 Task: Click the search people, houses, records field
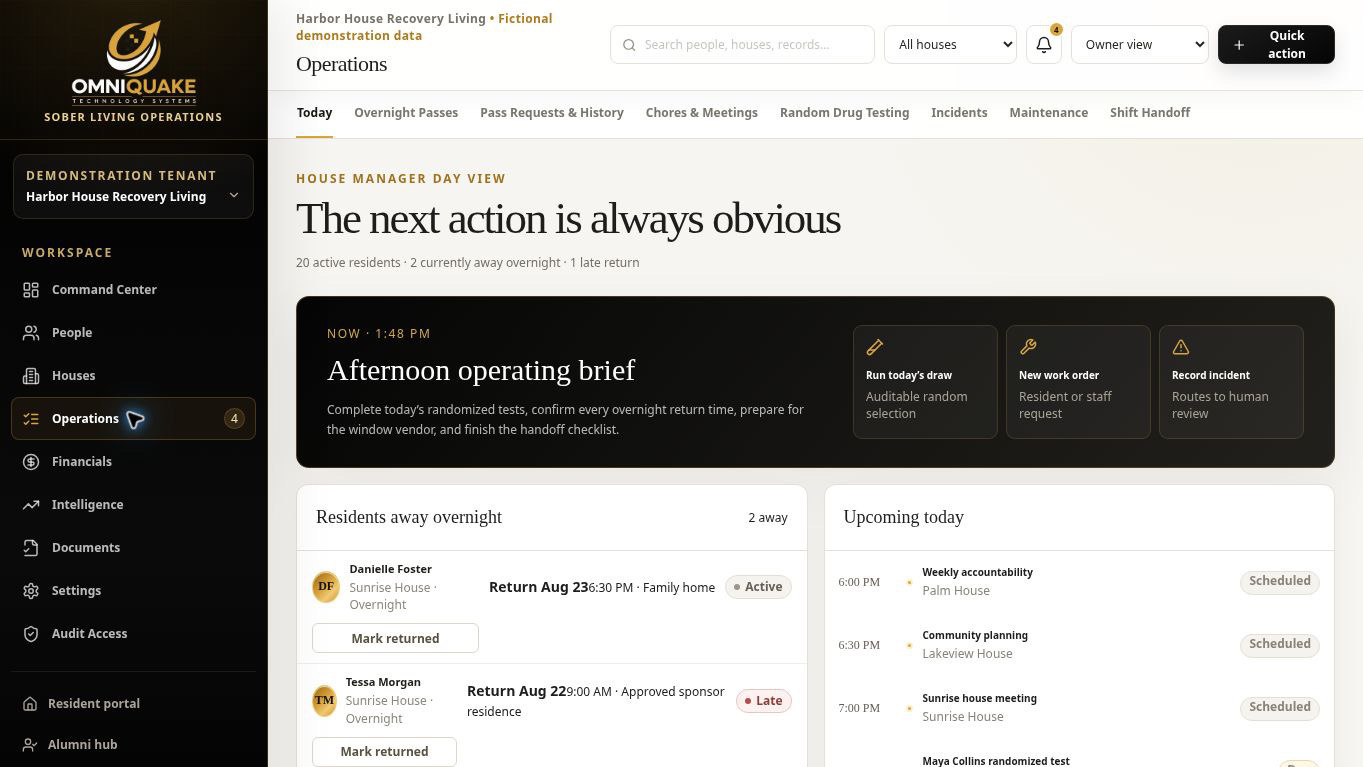coord(742,45)
